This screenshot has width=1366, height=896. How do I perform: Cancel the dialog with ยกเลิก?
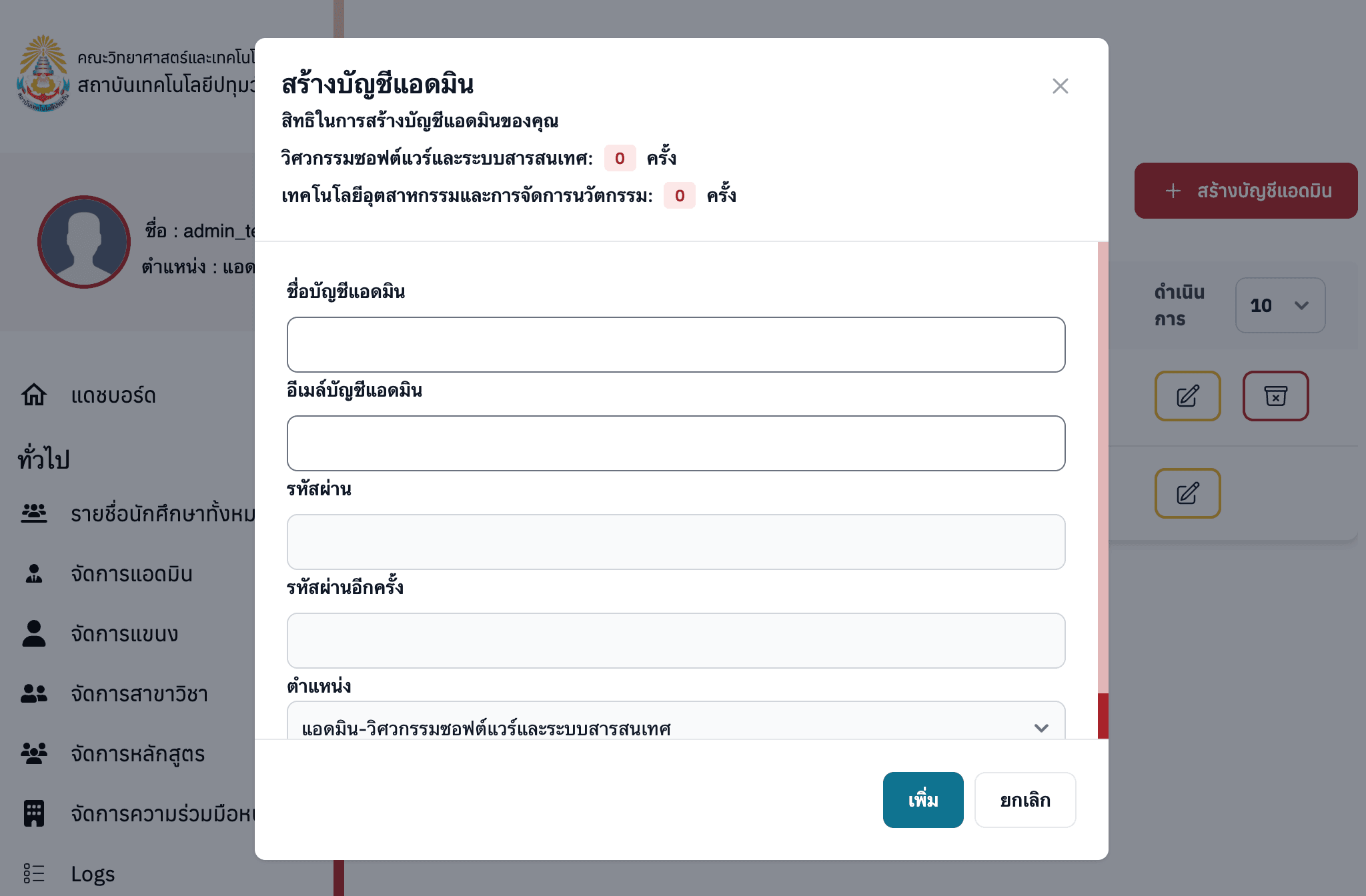click(x=1025, y=800)
